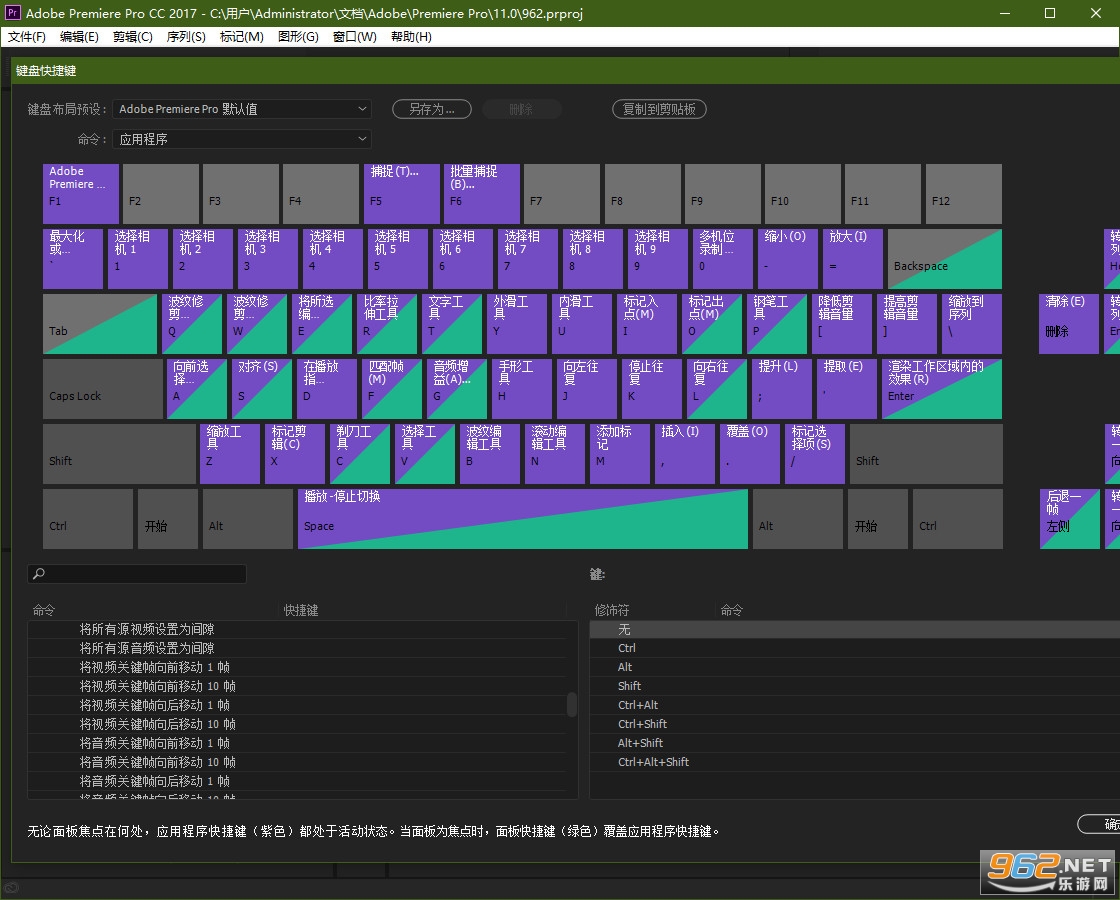
Task: Select the backslash 缩放到序列 key
Action: pyautogui.click(x=971, y=324)
